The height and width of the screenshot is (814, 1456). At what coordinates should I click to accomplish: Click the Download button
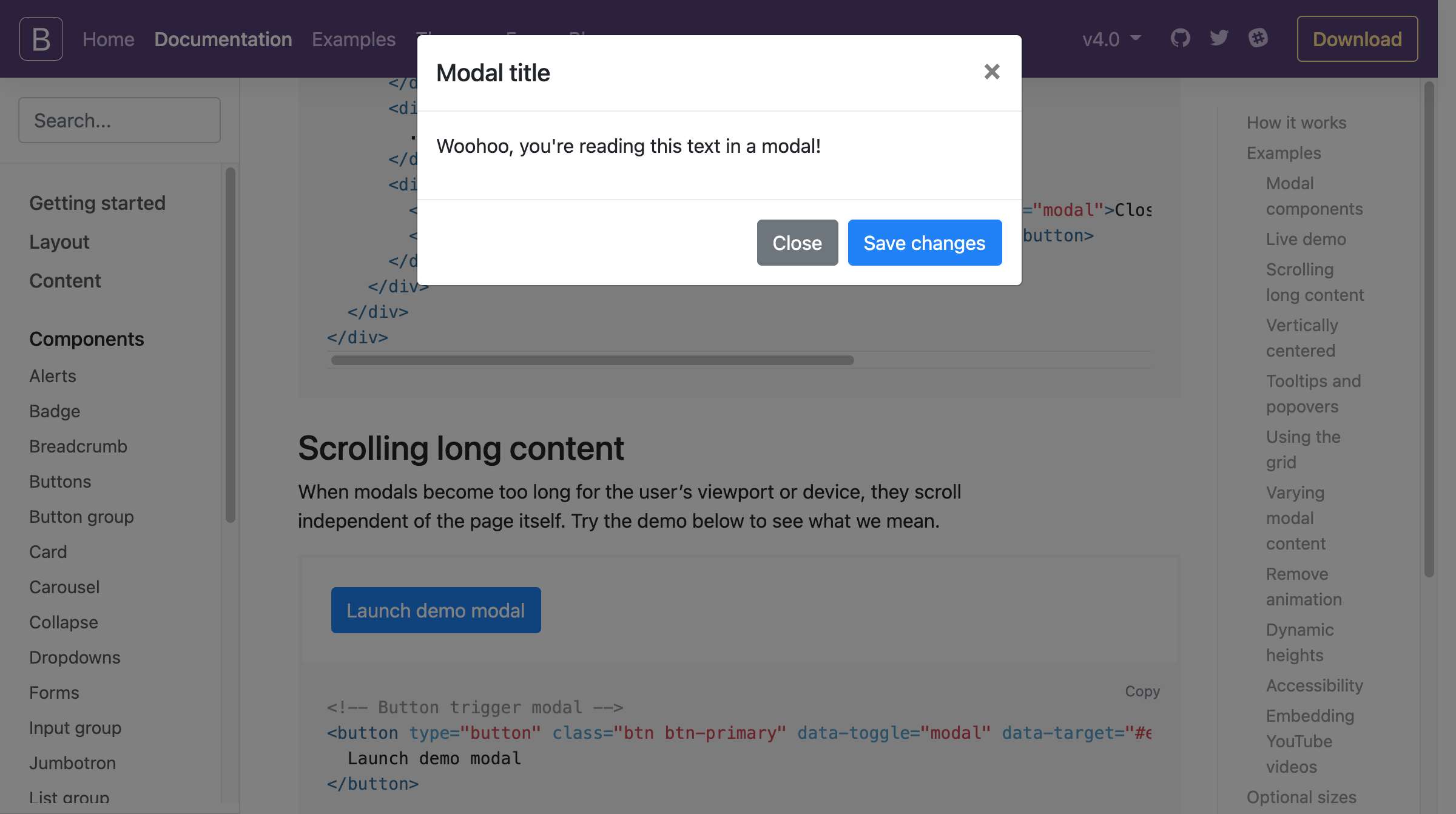[1357, 39]
